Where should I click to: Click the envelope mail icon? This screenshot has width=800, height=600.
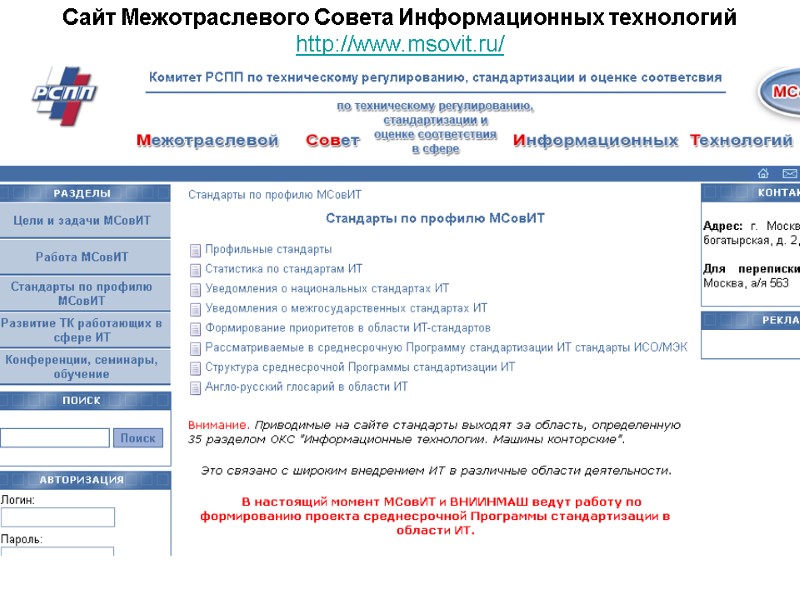tap(789, 173)
